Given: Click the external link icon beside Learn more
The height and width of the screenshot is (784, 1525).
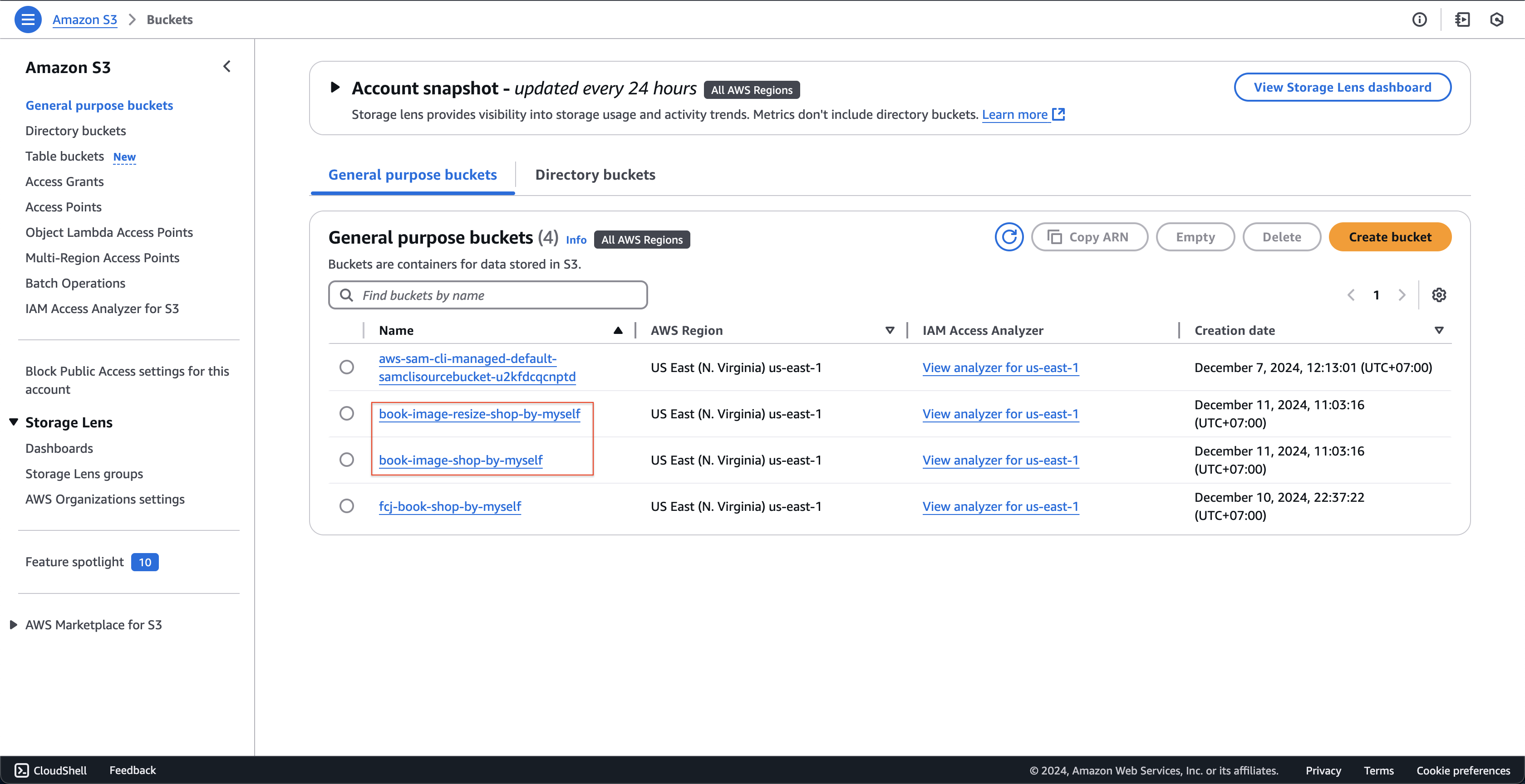Looking at the screenshot, I should [x=1058, y=114].
